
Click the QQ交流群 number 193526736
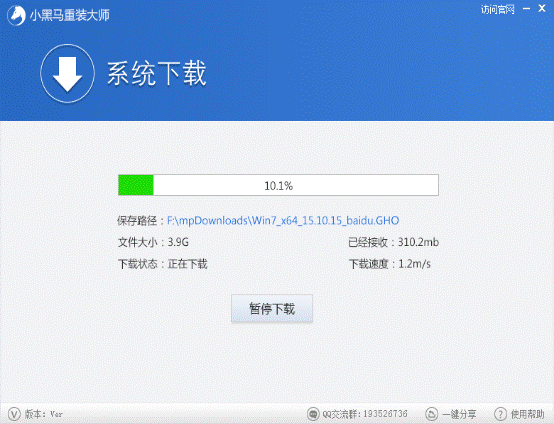coord(385,413)
